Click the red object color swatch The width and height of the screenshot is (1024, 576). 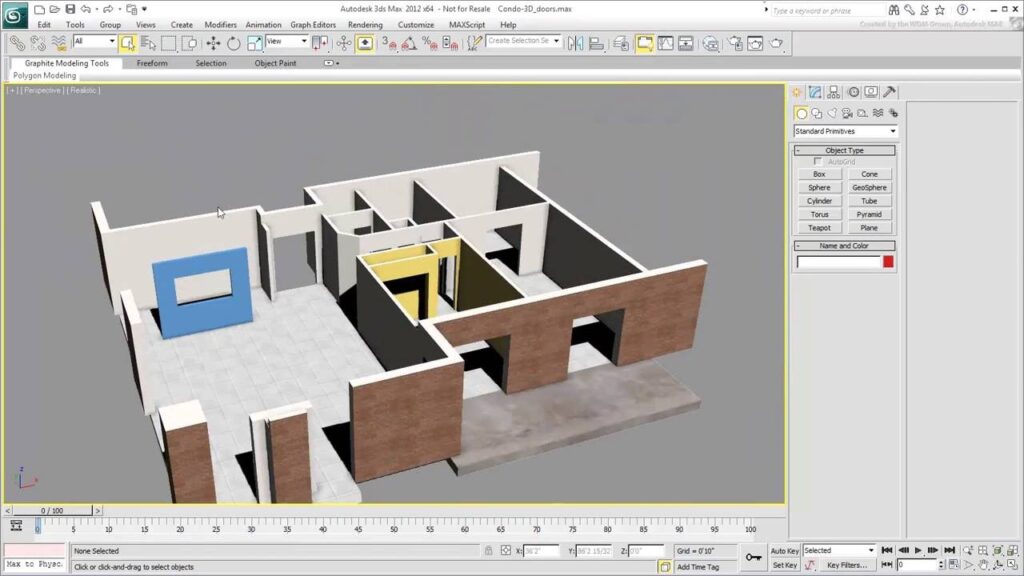click(888, 262)
